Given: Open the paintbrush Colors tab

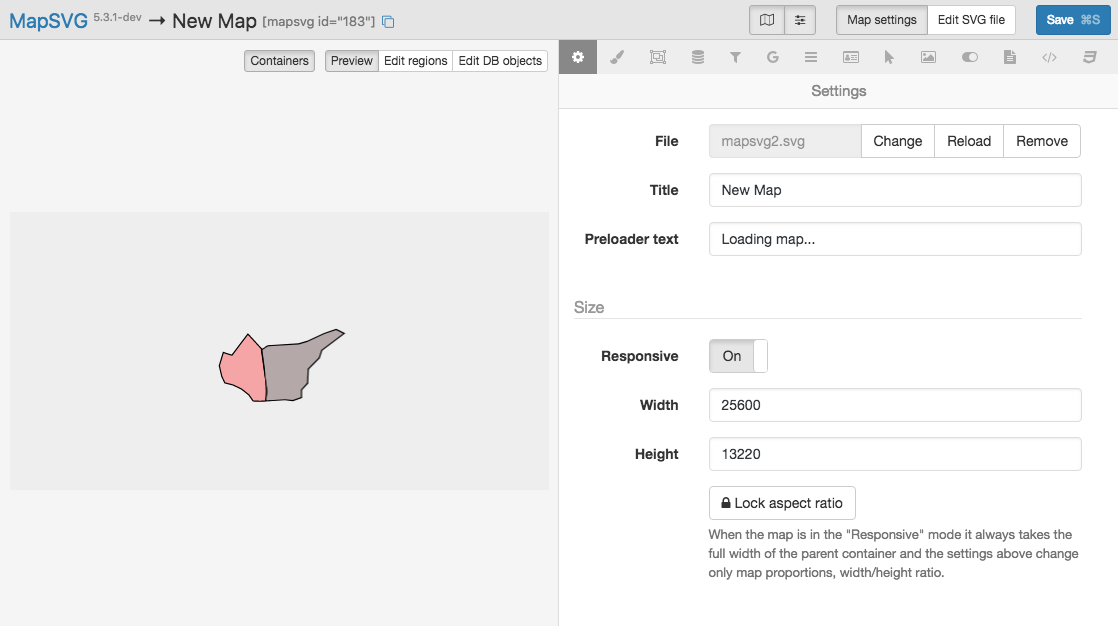Looking at the screenshot, I should coord(617,57).
